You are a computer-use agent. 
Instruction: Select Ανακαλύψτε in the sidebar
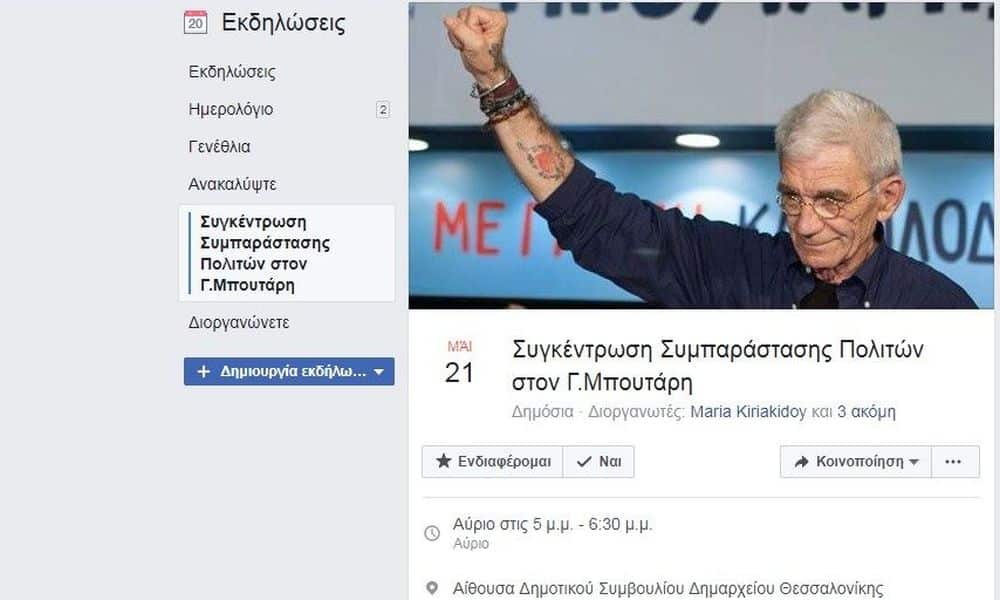232,184
